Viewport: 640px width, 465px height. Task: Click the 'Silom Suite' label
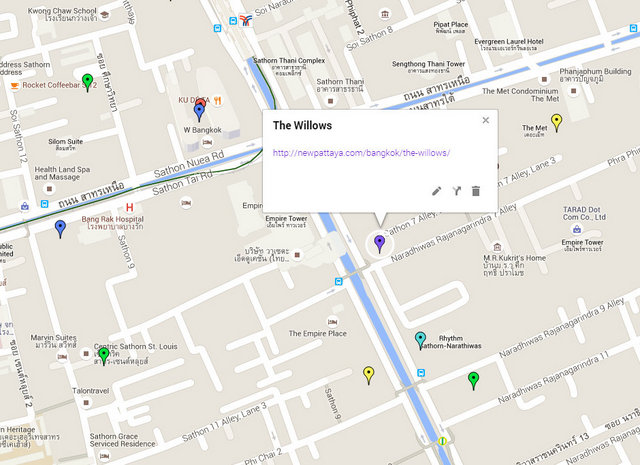66,142
